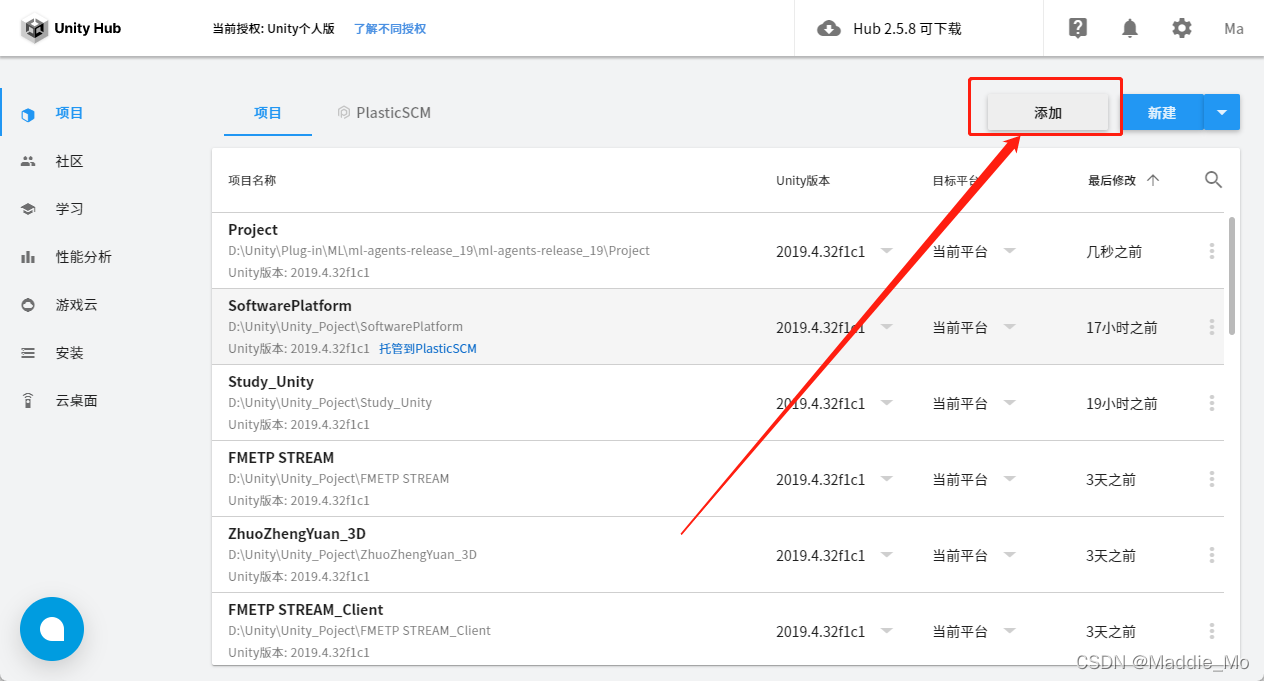This screenshot has width=1264, height=681.
Task: Open Unity version dropdown for SoftwarePlatform
Action: point(887,327)
